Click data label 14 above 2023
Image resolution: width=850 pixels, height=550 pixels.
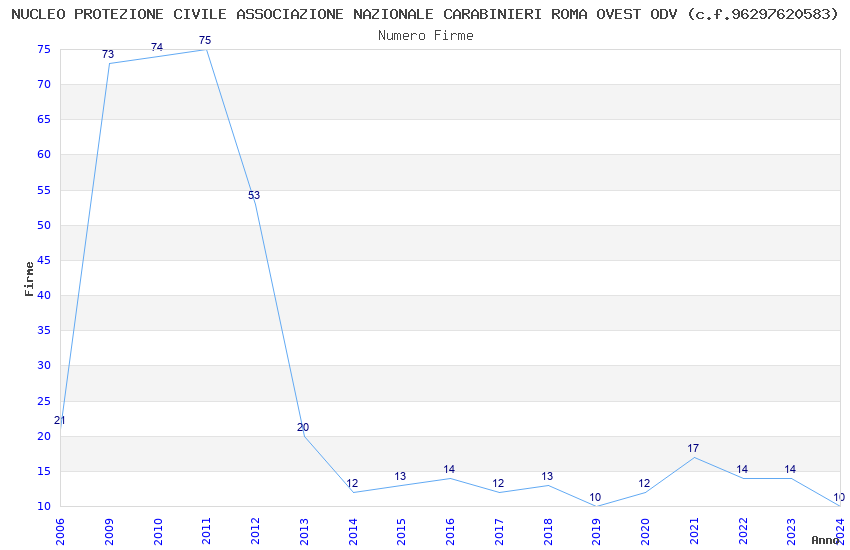tap(790, 469)
